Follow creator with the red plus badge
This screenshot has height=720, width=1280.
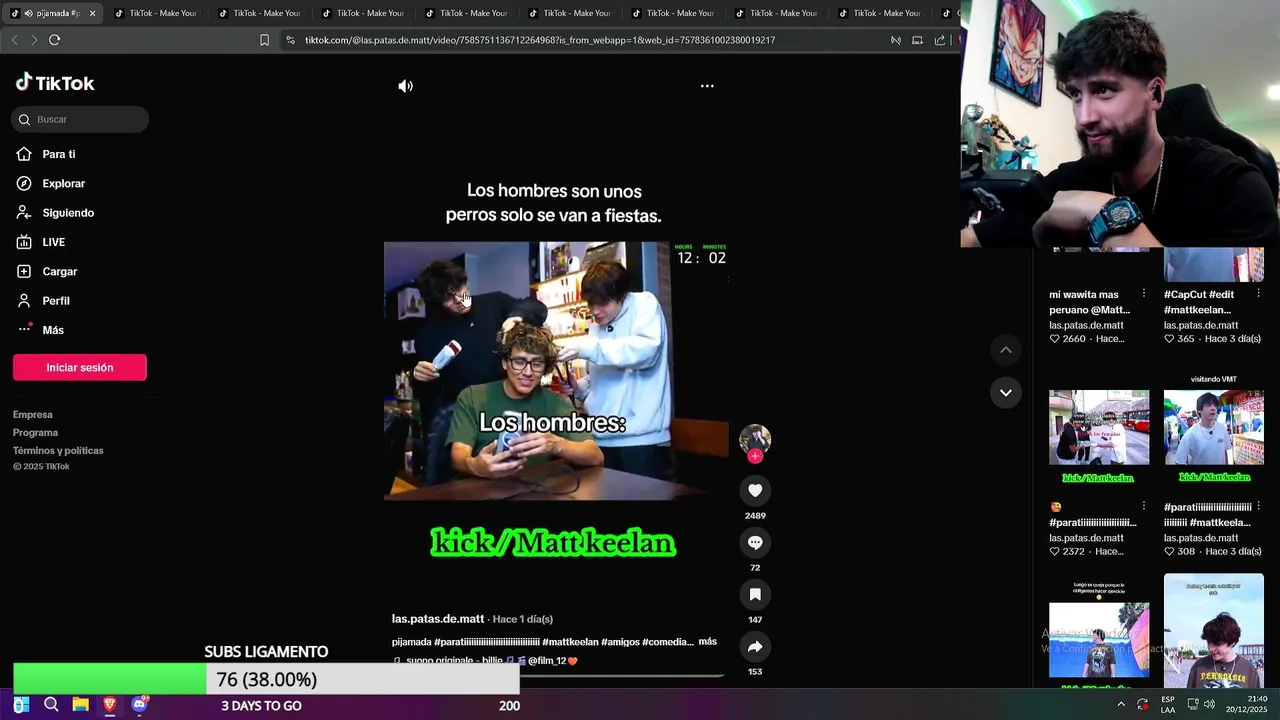[x=755, y=456]
